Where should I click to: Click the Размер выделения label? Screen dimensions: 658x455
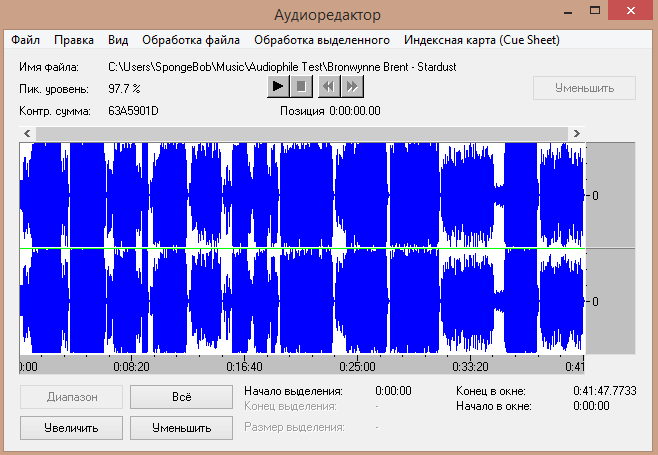(294, 427)
